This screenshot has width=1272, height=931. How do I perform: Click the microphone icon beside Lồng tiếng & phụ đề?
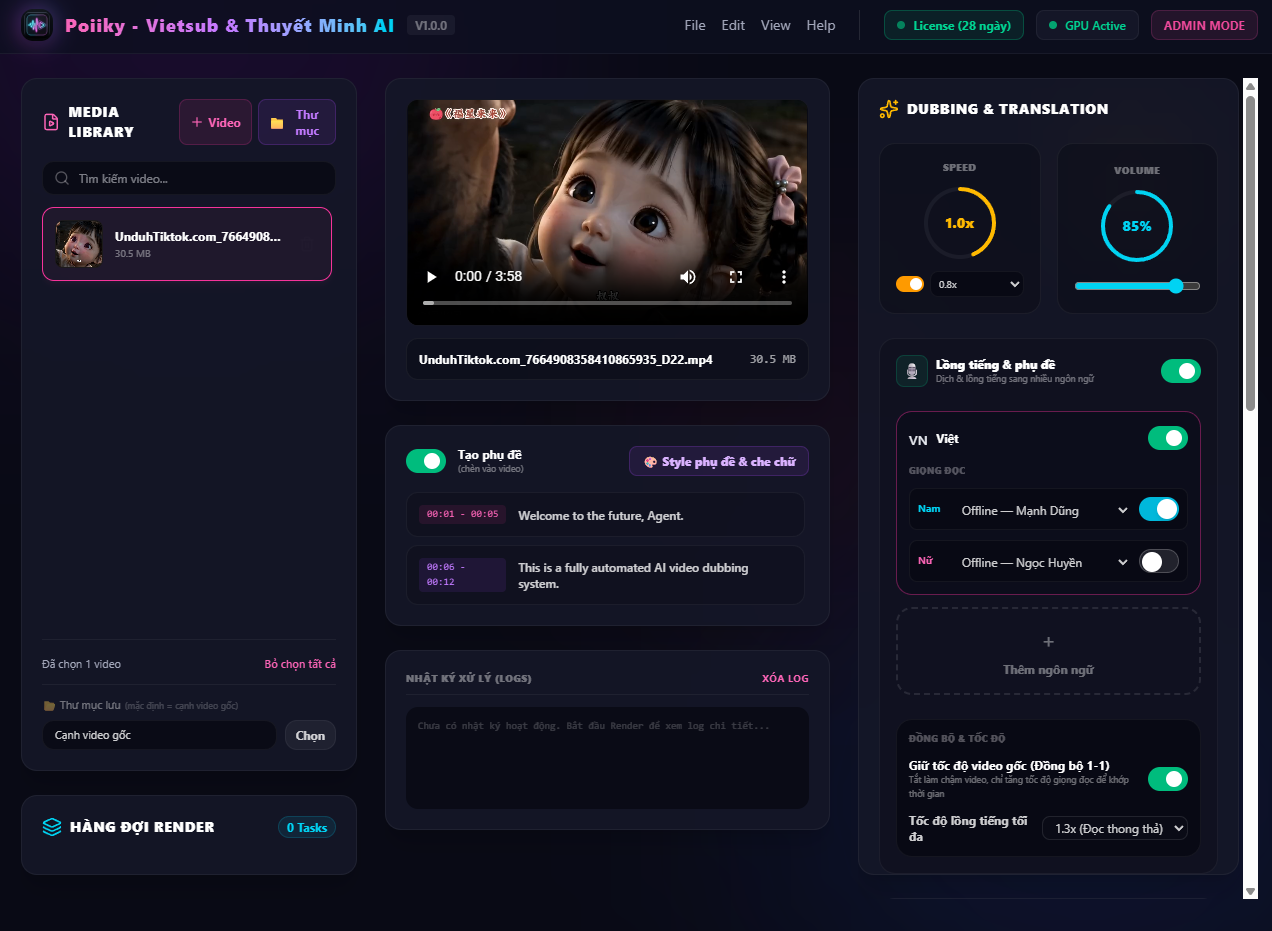pos(912,371)
